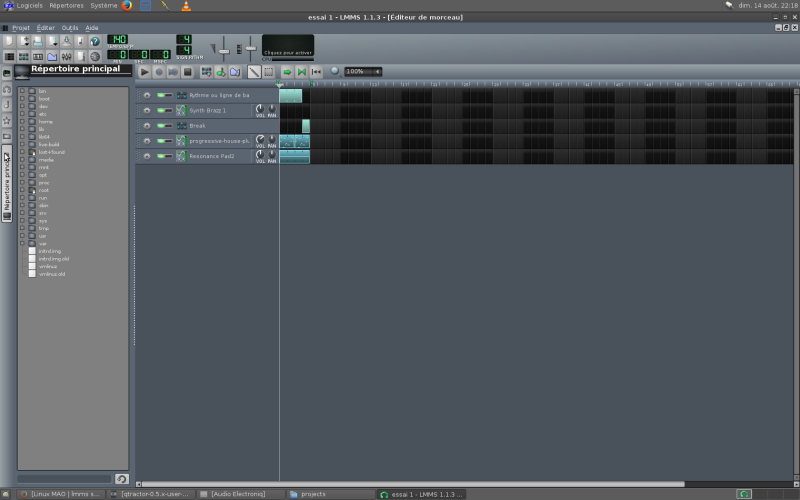Screen dimensions: 800x500
Task: Open the instrument plugins sidebar tab
Action: coord(7,73)
